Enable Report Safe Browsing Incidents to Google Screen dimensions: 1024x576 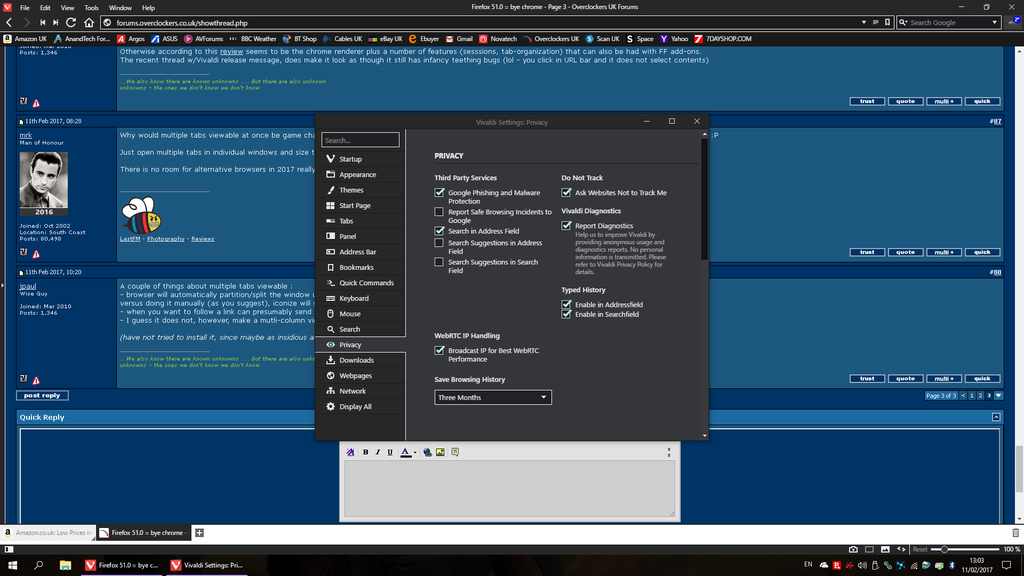click(x=439, y=212)
